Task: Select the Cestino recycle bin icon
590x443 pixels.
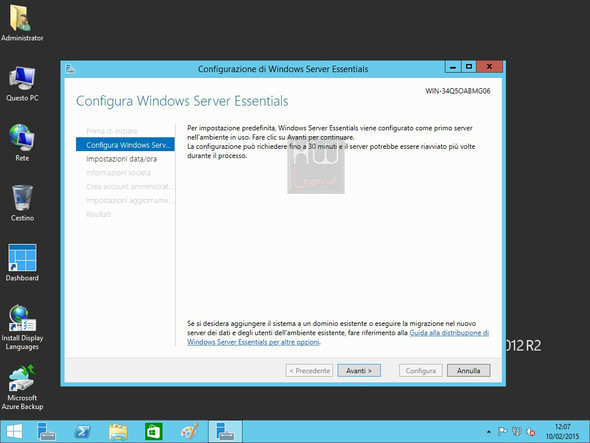Action: [22, 203]
